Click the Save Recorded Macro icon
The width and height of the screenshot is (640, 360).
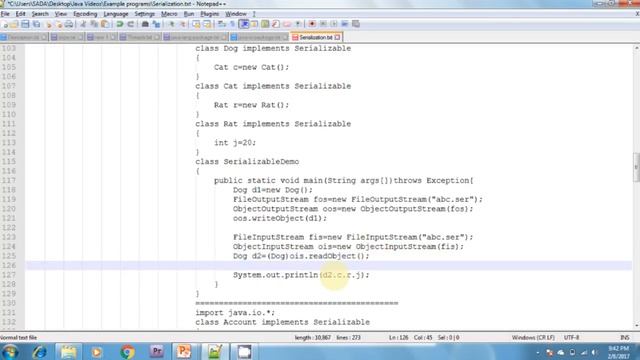[x=356, y=24]
